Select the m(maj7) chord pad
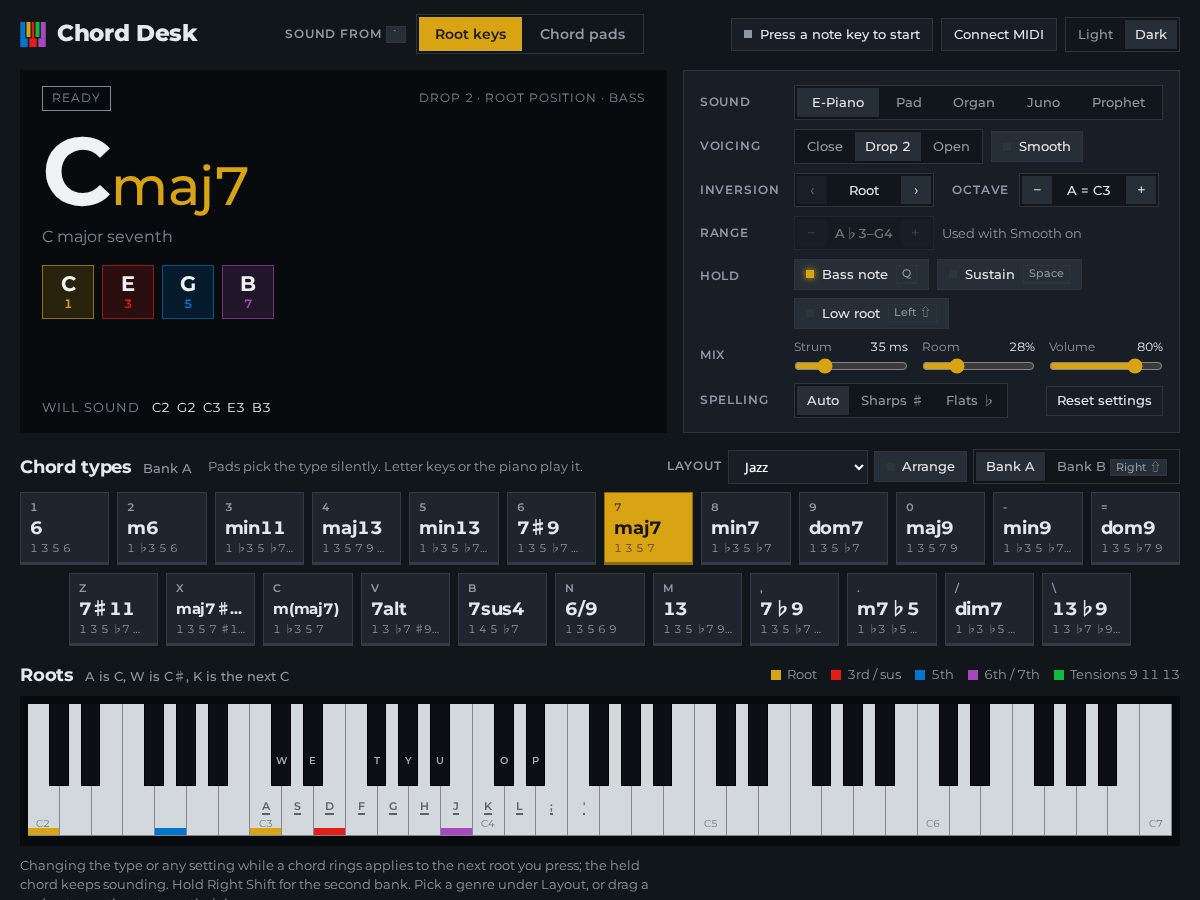 point(307,609)
